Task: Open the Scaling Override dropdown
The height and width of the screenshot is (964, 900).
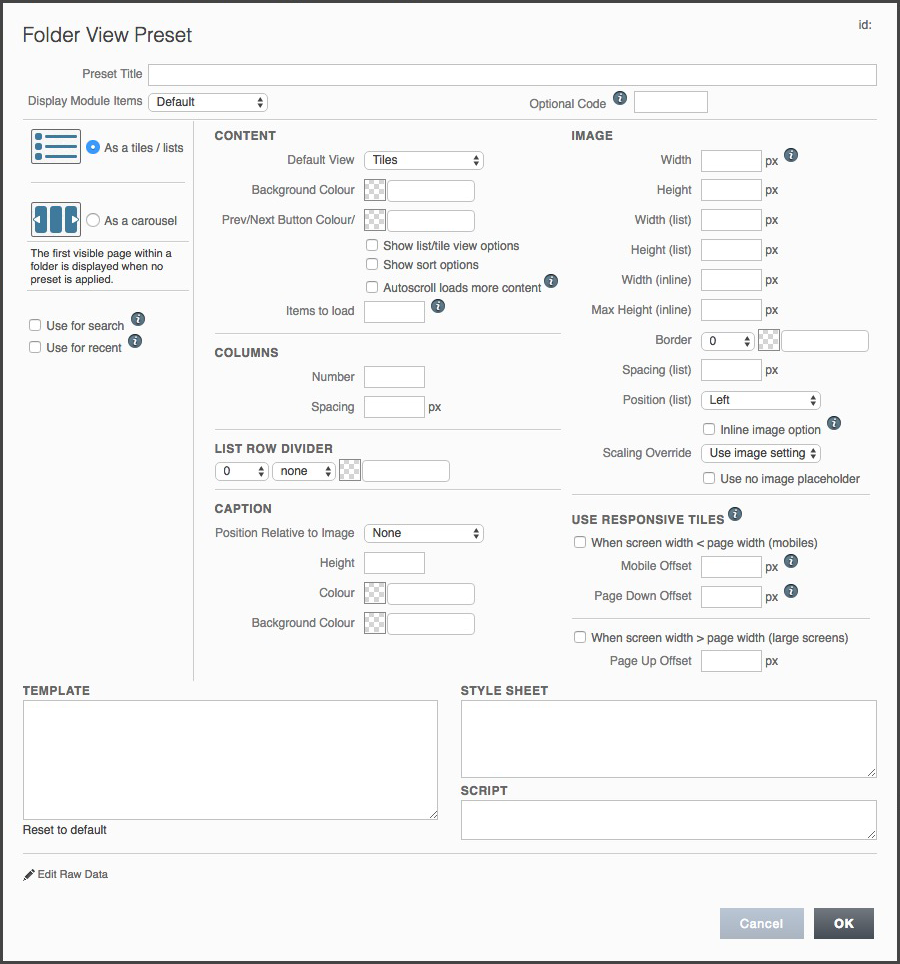Action: point(761,453)
